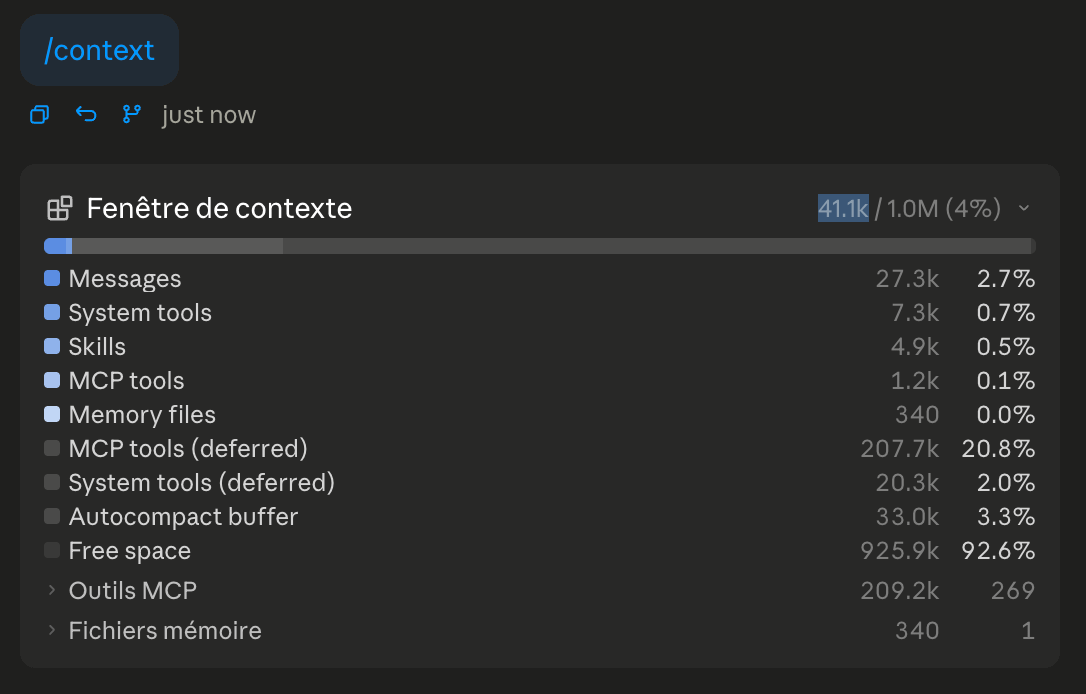Select the highlighted 41.1k token count
The height and width of the screenshot is (694, 1086).
(843, 208)
